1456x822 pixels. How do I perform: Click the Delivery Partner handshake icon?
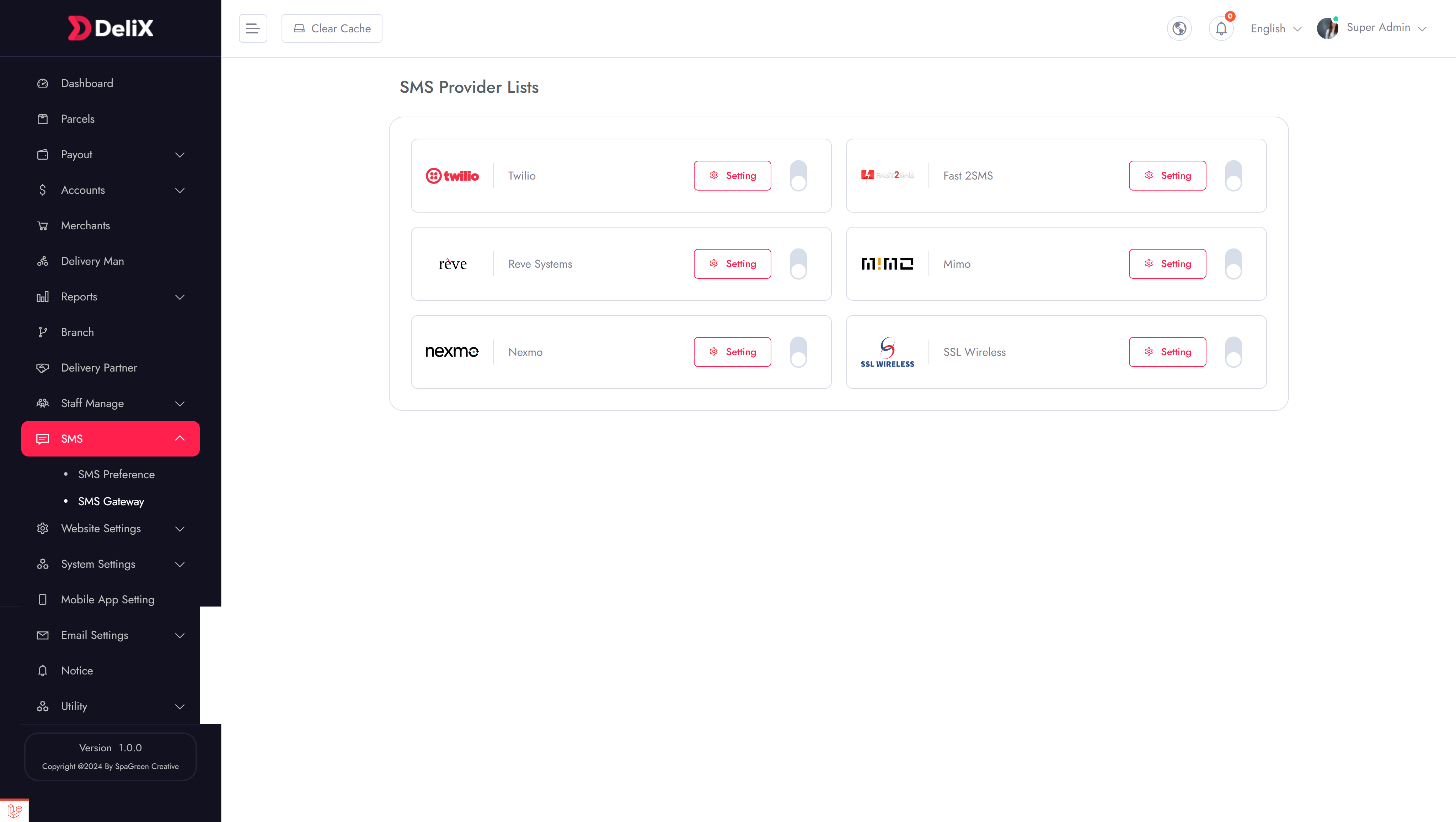point(42,368)
